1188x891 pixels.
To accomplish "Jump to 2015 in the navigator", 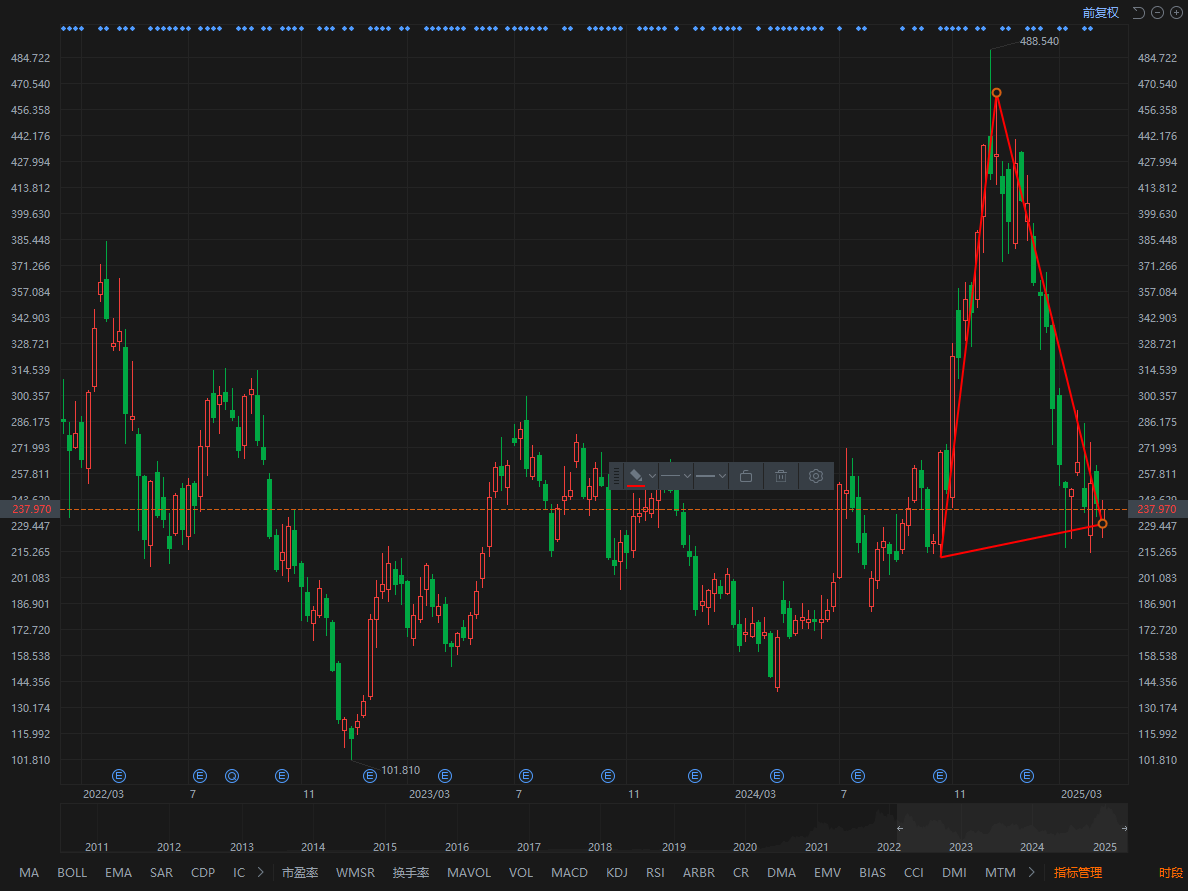I will coord(385,847).
